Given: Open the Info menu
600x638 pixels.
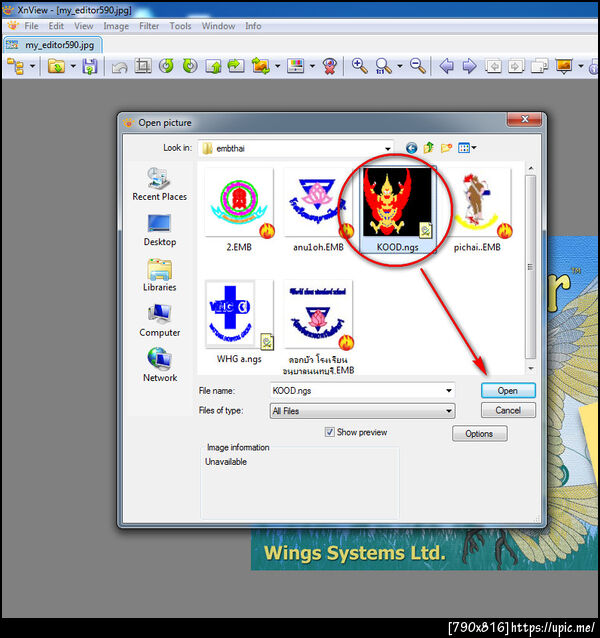Looking at the screenshot, I should (x=253, y=26).
